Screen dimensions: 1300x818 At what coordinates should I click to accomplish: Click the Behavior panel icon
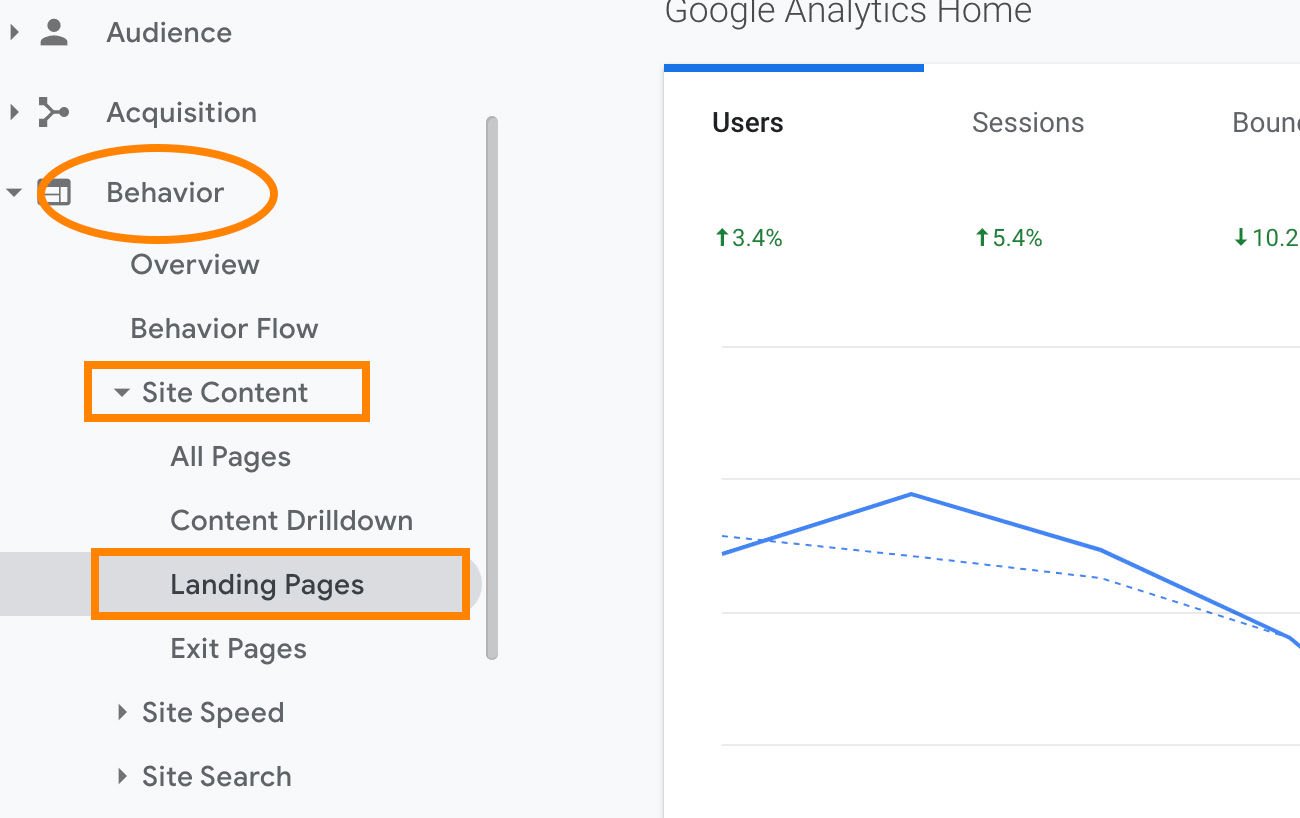point(53,192)
